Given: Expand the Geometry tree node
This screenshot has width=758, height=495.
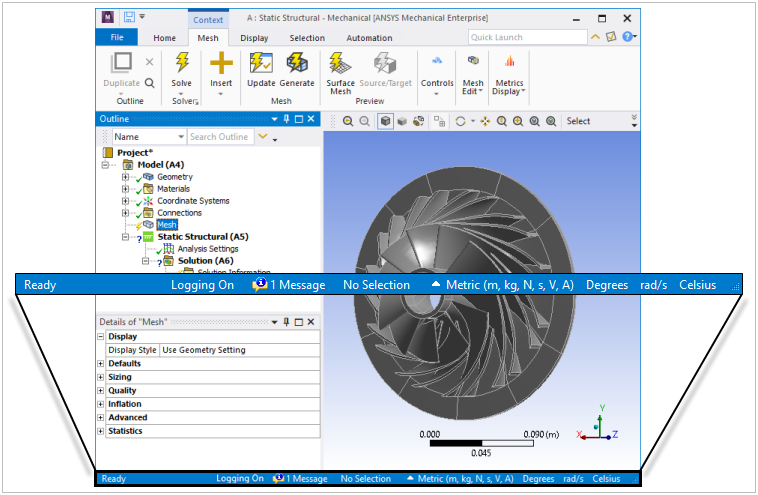Looking at the screenshot, I should click(x=125, y=177).
